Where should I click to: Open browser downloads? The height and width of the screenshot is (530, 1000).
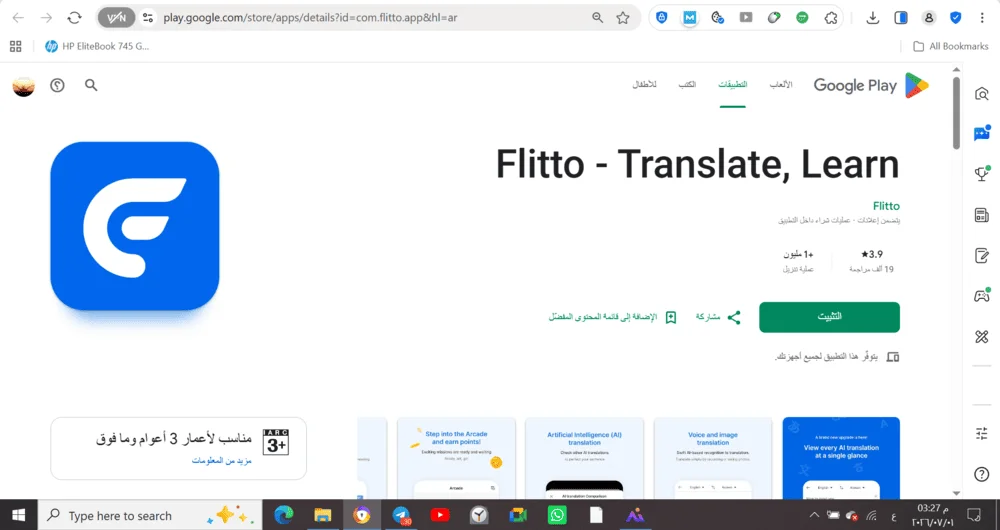[872, 18]
